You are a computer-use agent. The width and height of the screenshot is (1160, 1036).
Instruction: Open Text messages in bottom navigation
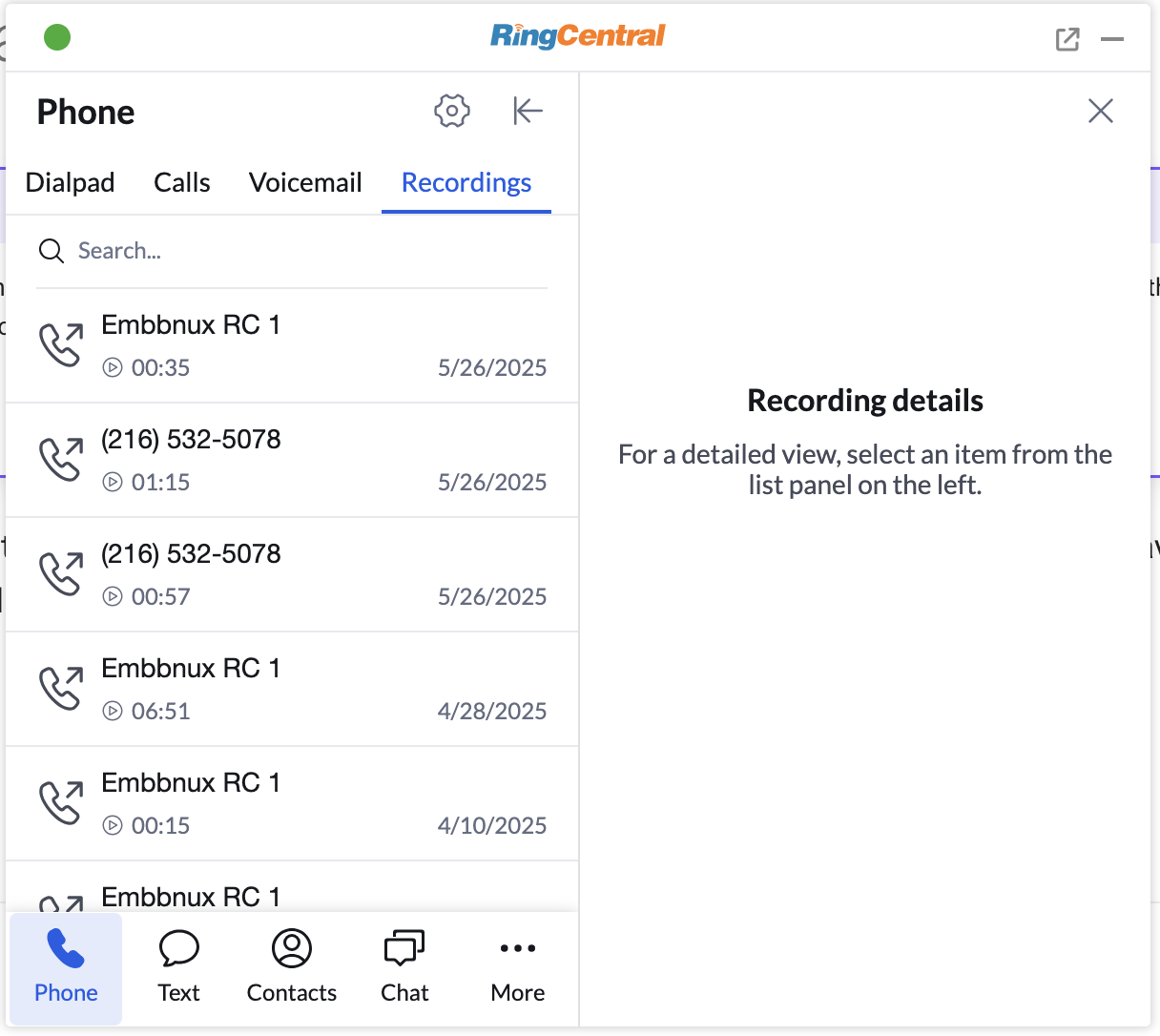click(178, 968)
